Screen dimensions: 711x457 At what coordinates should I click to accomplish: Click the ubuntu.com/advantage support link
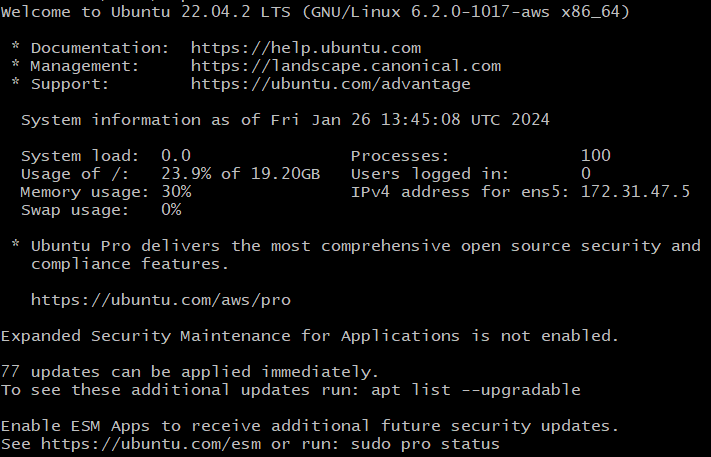[x=330, y=84]
